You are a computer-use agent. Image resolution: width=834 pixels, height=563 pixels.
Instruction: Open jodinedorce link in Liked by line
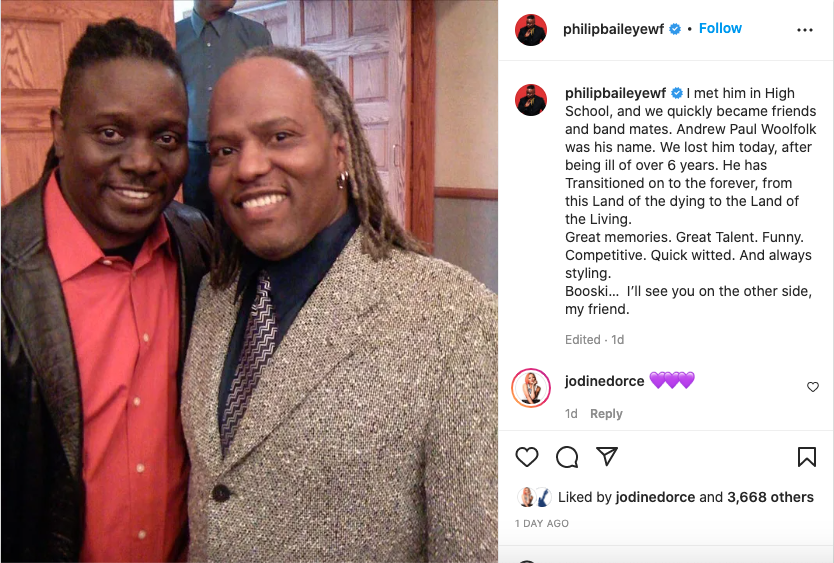655,497
